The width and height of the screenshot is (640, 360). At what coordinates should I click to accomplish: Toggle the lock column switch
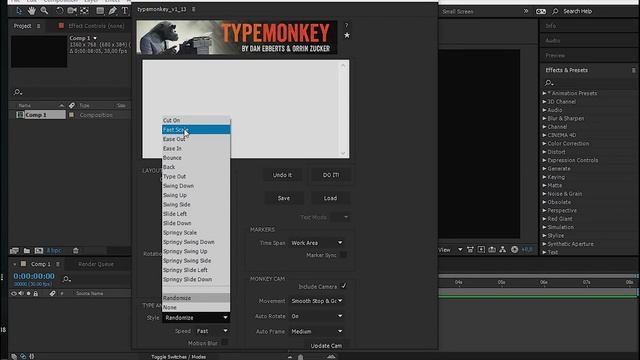coord(36,293)
